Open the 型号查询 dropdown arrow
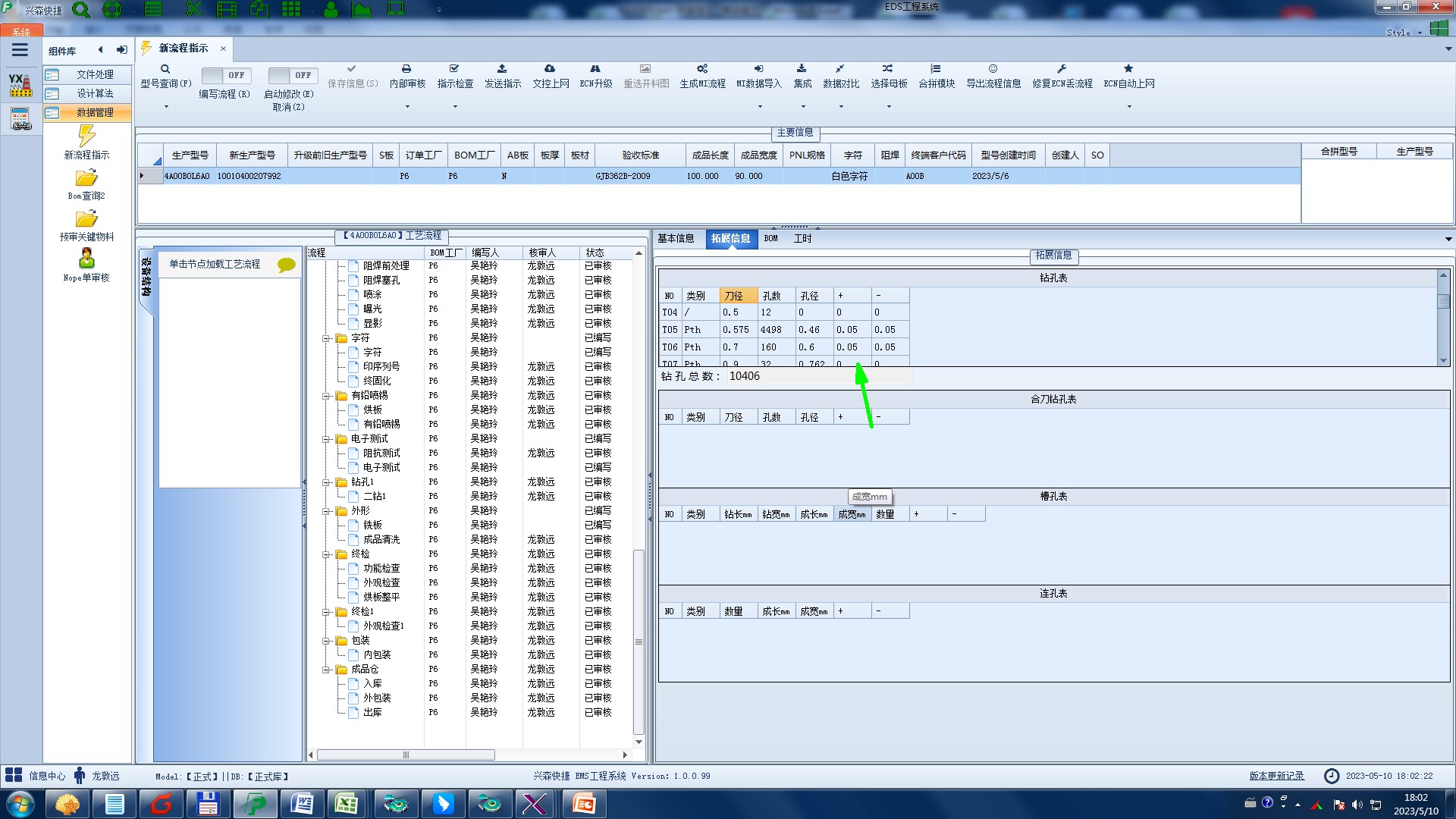 pos(166,106)
